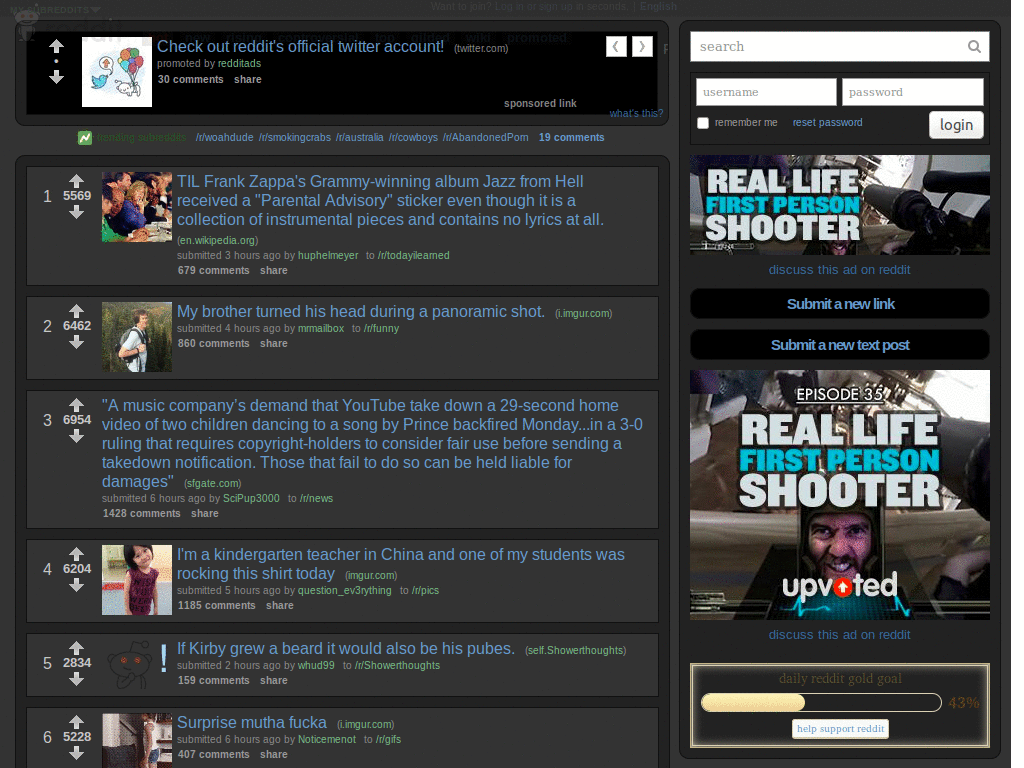Viewport: 1024px width, 768px height.
Task: Switch to the rising tab
Action: 244,37
